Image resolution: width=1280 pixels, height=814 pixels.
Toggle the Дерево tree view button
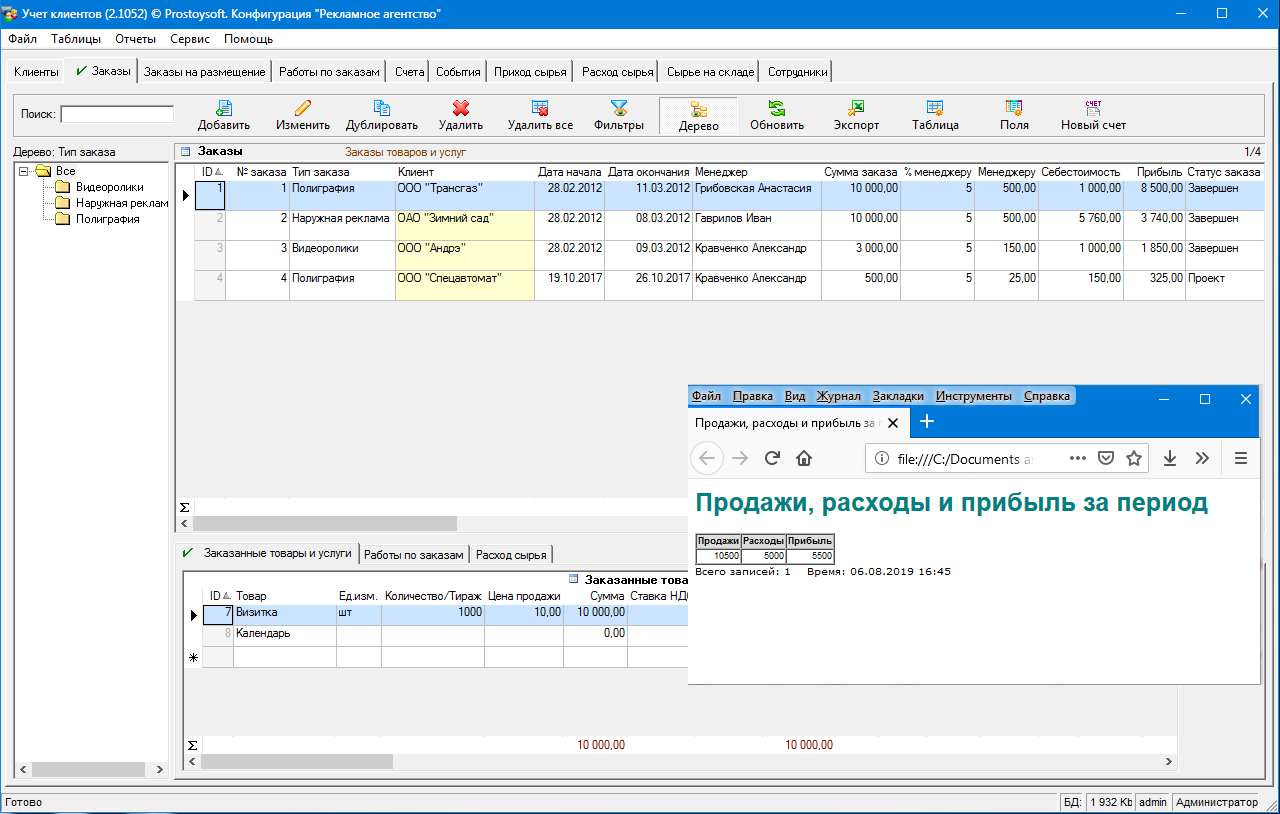click(x=698, y=115)
